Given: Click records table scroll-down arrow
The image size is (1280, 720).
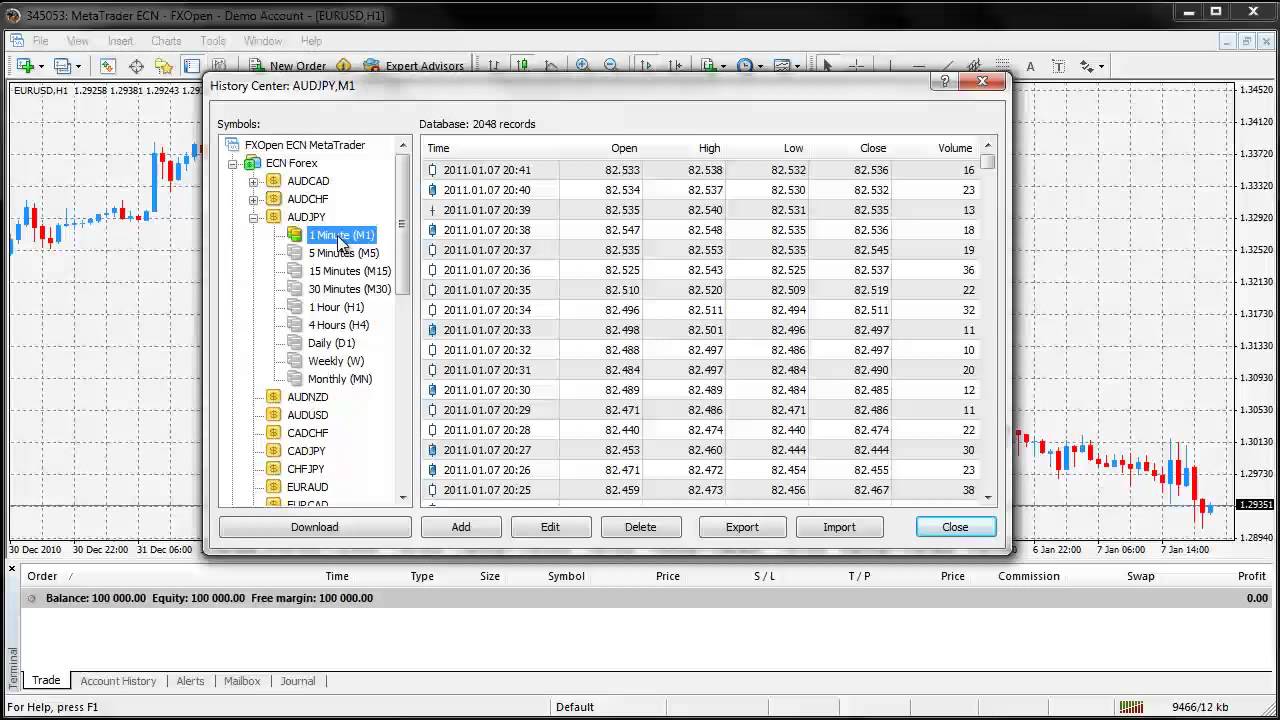Looking at the screenshot, I should (x=988, y=497).
